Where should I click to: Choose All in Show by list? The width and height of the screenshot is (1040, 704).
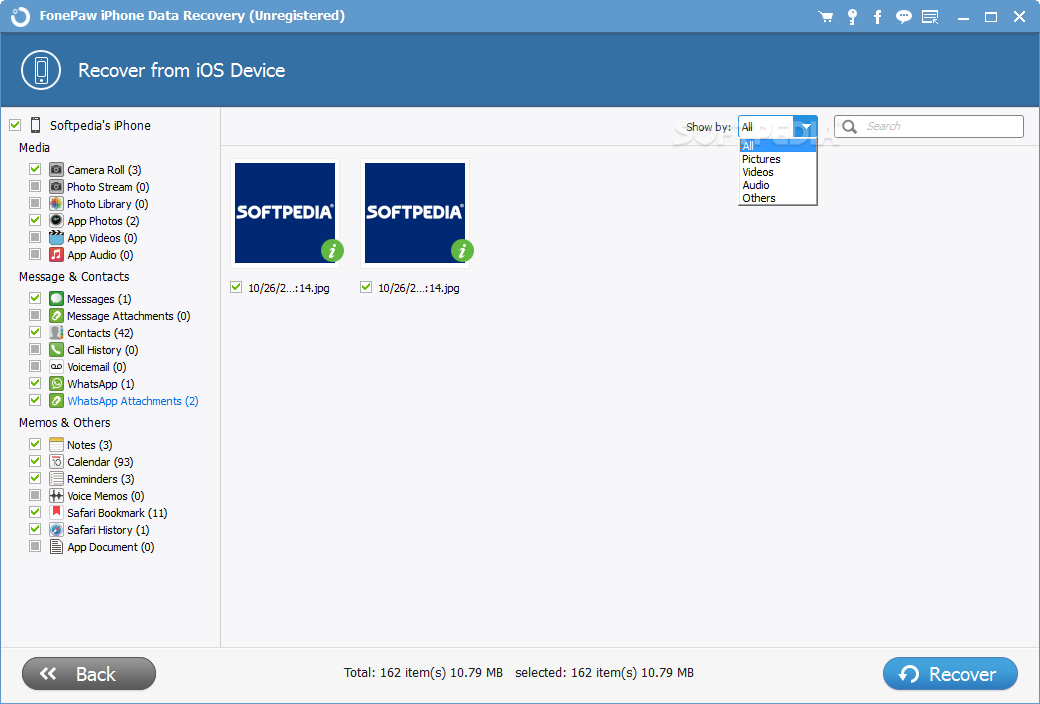tap(777, 146)
